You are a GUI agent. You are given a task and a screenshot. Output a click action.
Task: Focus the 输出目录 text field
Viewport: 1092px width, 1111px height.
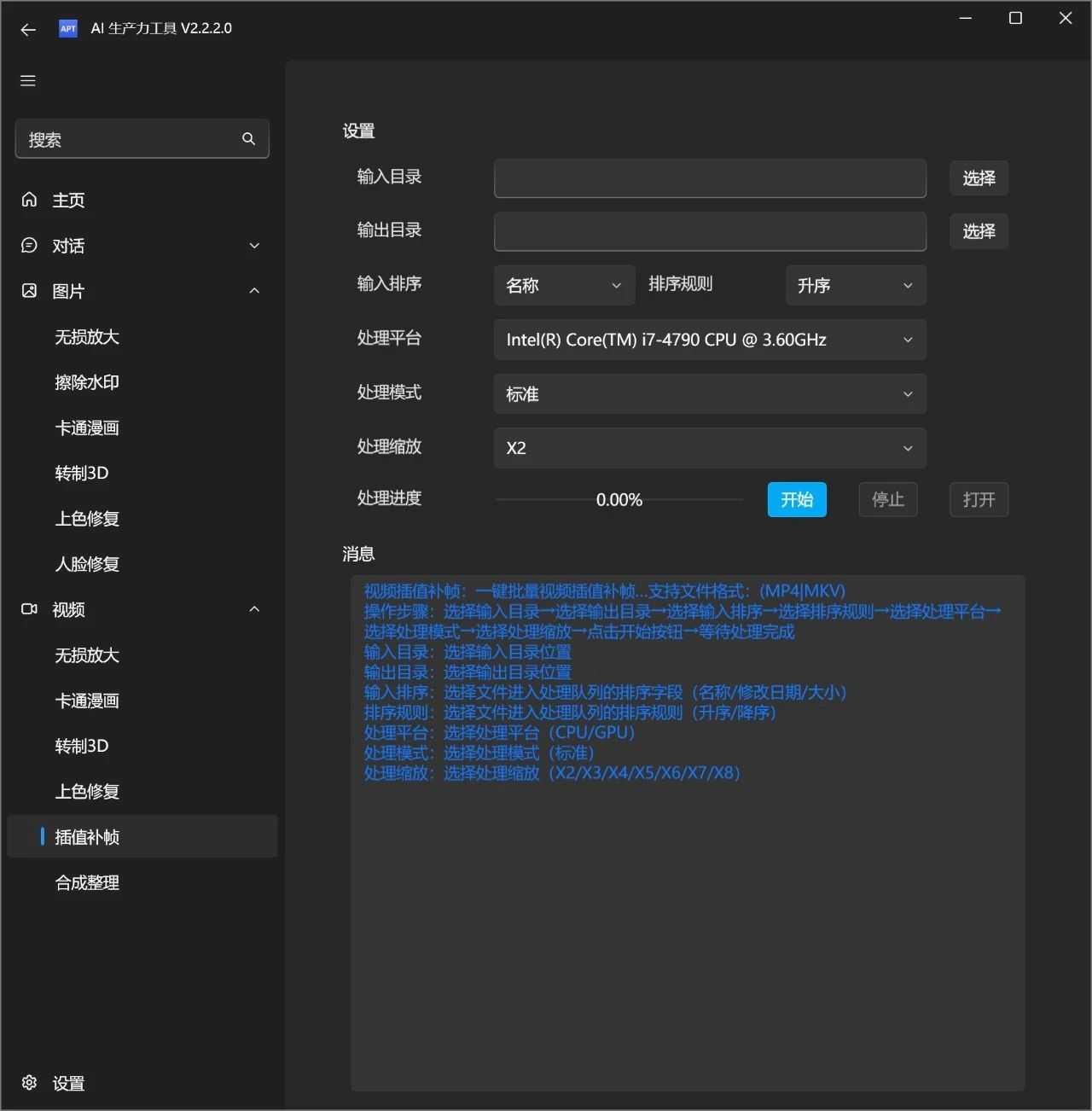pyautogui.click(x=710, y=231)
